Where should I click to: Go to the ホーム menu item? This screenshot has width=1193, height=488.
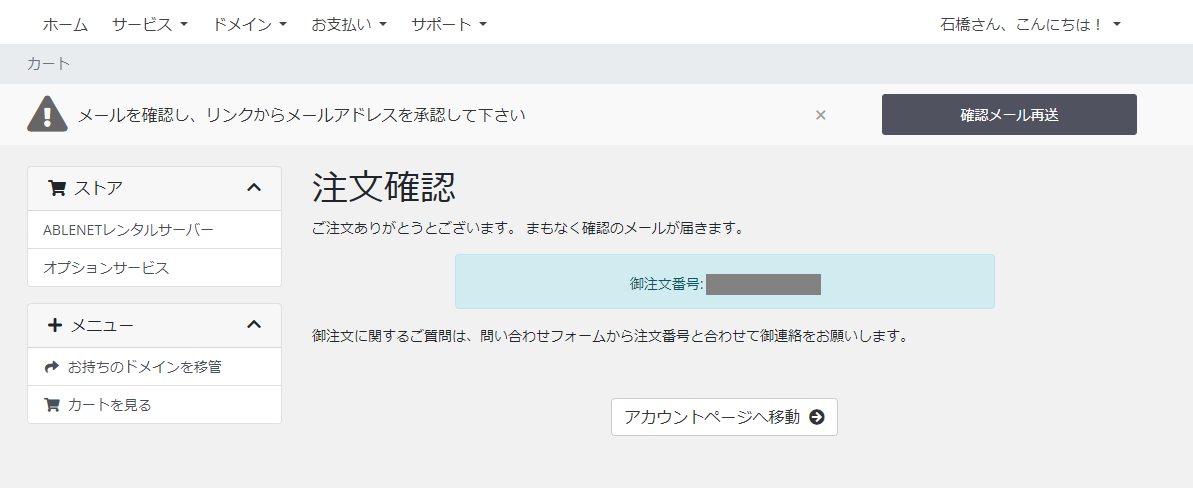tap(65, 24)
